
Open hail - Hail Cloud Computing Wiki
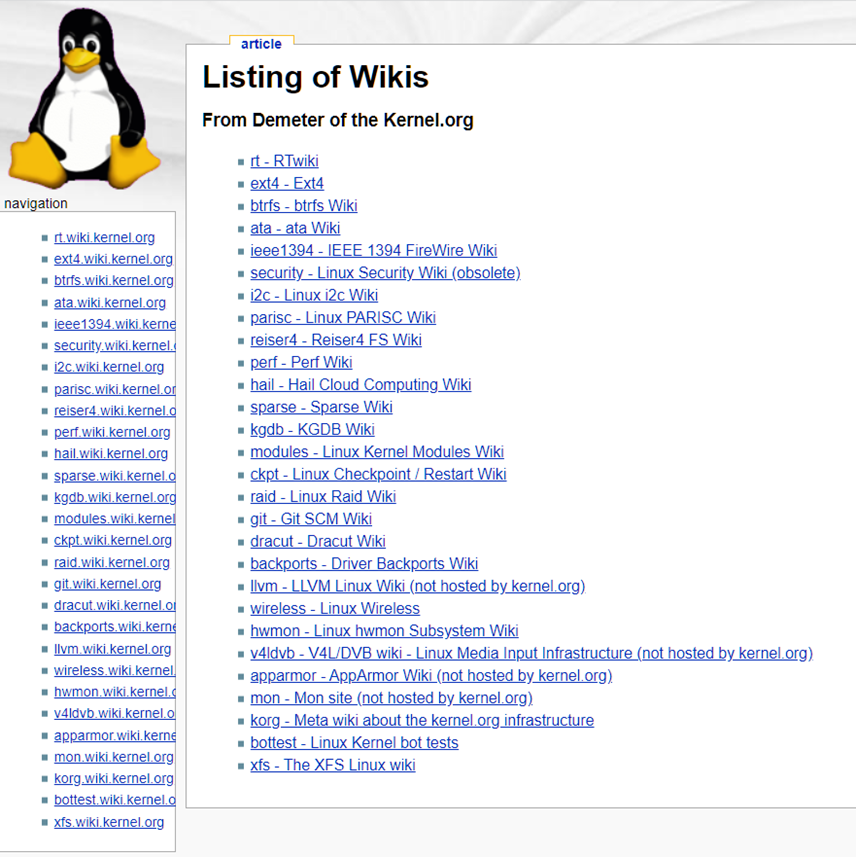click(x=361, y=385)
